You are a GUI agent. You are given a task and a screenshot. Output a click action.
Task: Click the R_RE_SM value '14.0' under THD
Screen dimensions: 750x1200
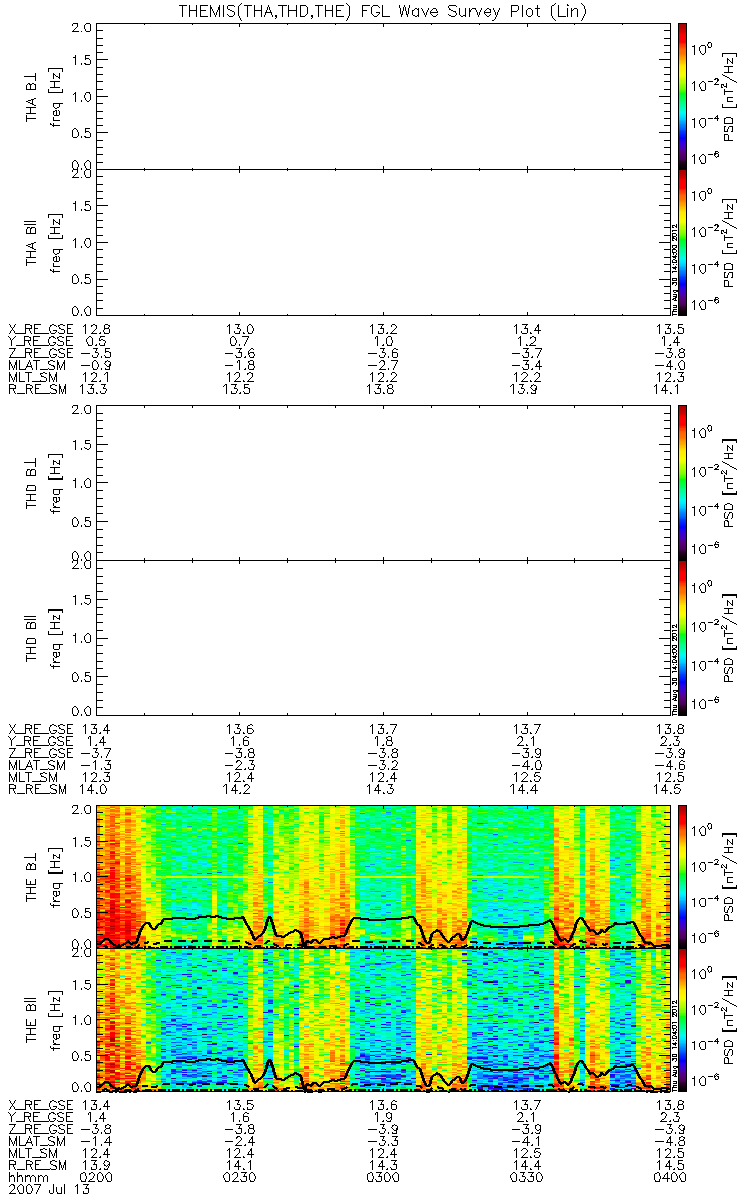tap(98, 789)
